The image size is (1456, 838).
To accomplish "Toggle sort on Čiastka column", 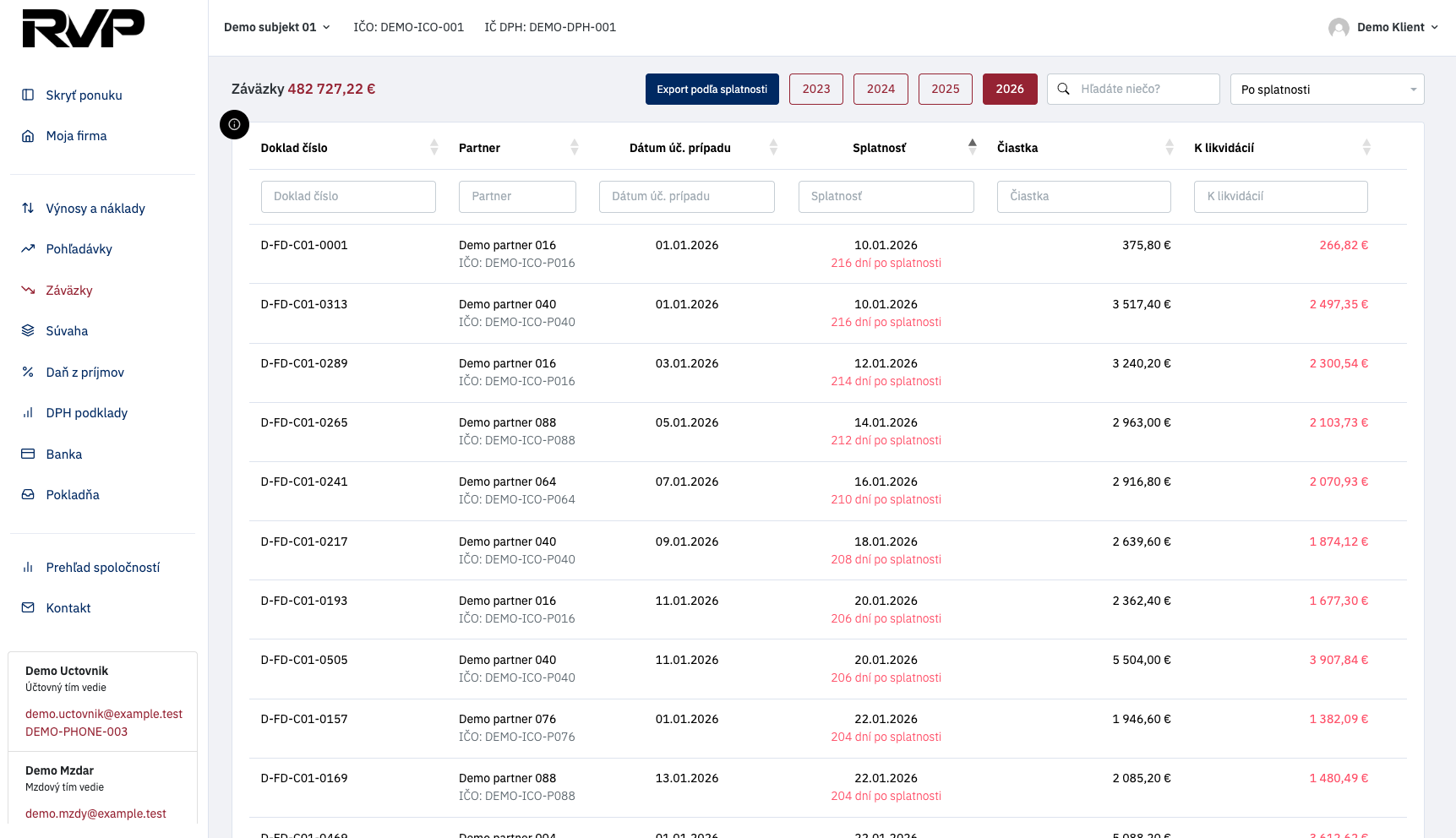I will click(x=1170, y=147).
